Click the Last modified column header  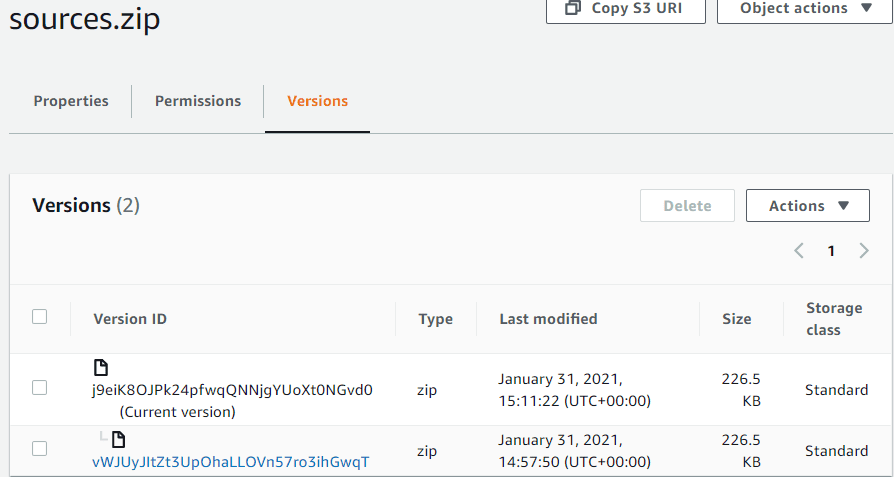(548, 319)
